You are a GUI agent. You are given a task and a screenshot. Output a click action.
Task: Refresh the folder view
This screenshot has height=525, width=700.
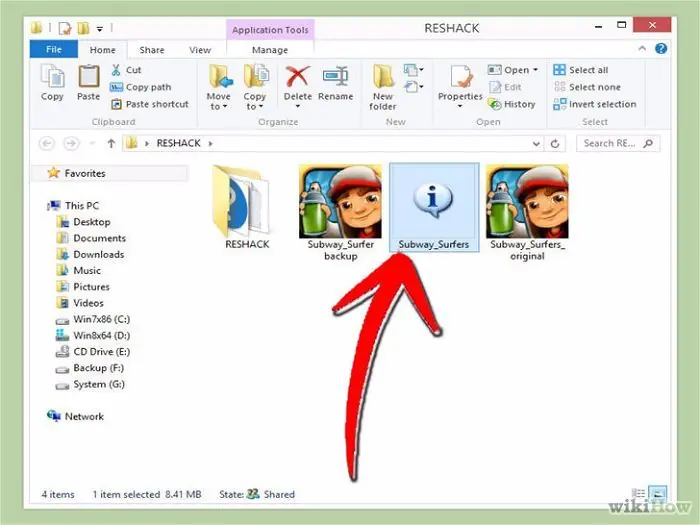point(555,143)
